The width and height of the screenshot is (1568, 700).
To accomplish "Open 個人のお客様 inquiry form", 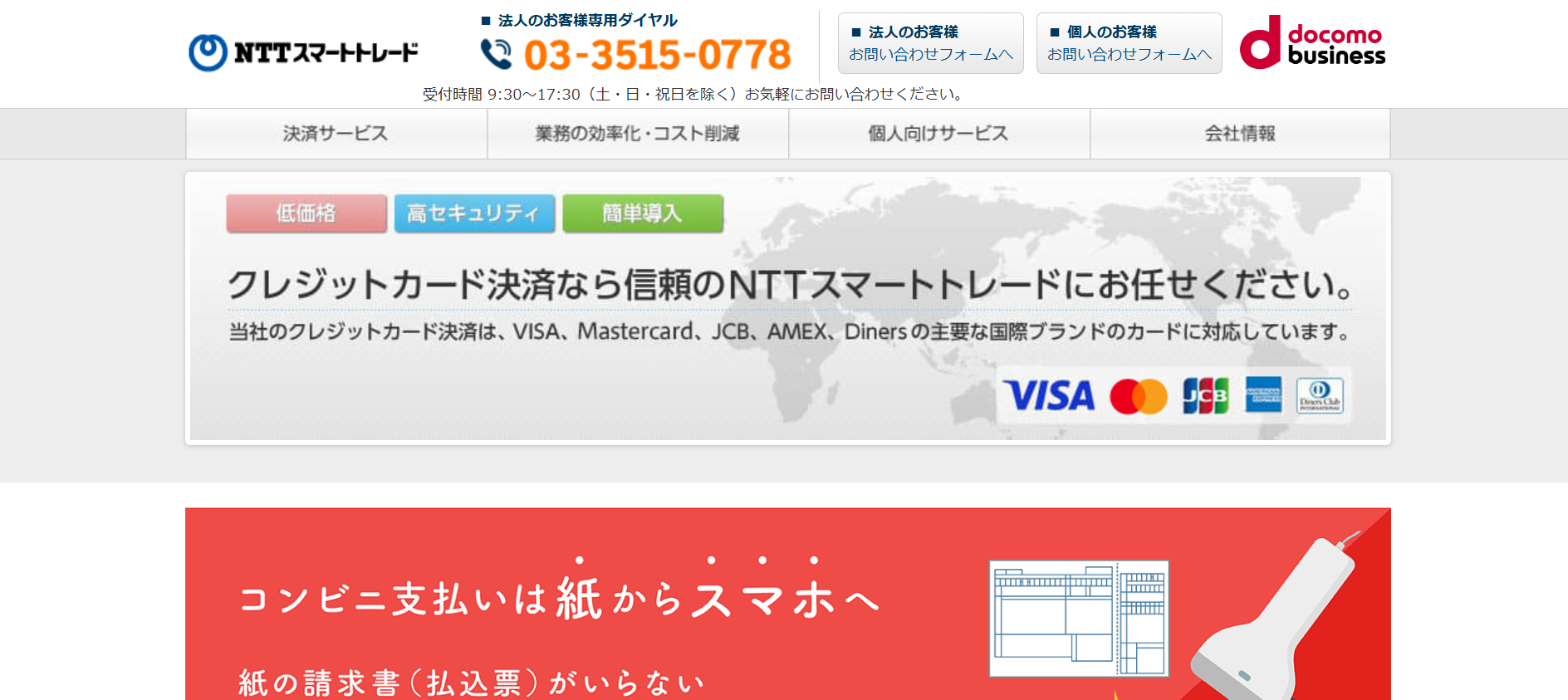I will tap(1129, 43).
